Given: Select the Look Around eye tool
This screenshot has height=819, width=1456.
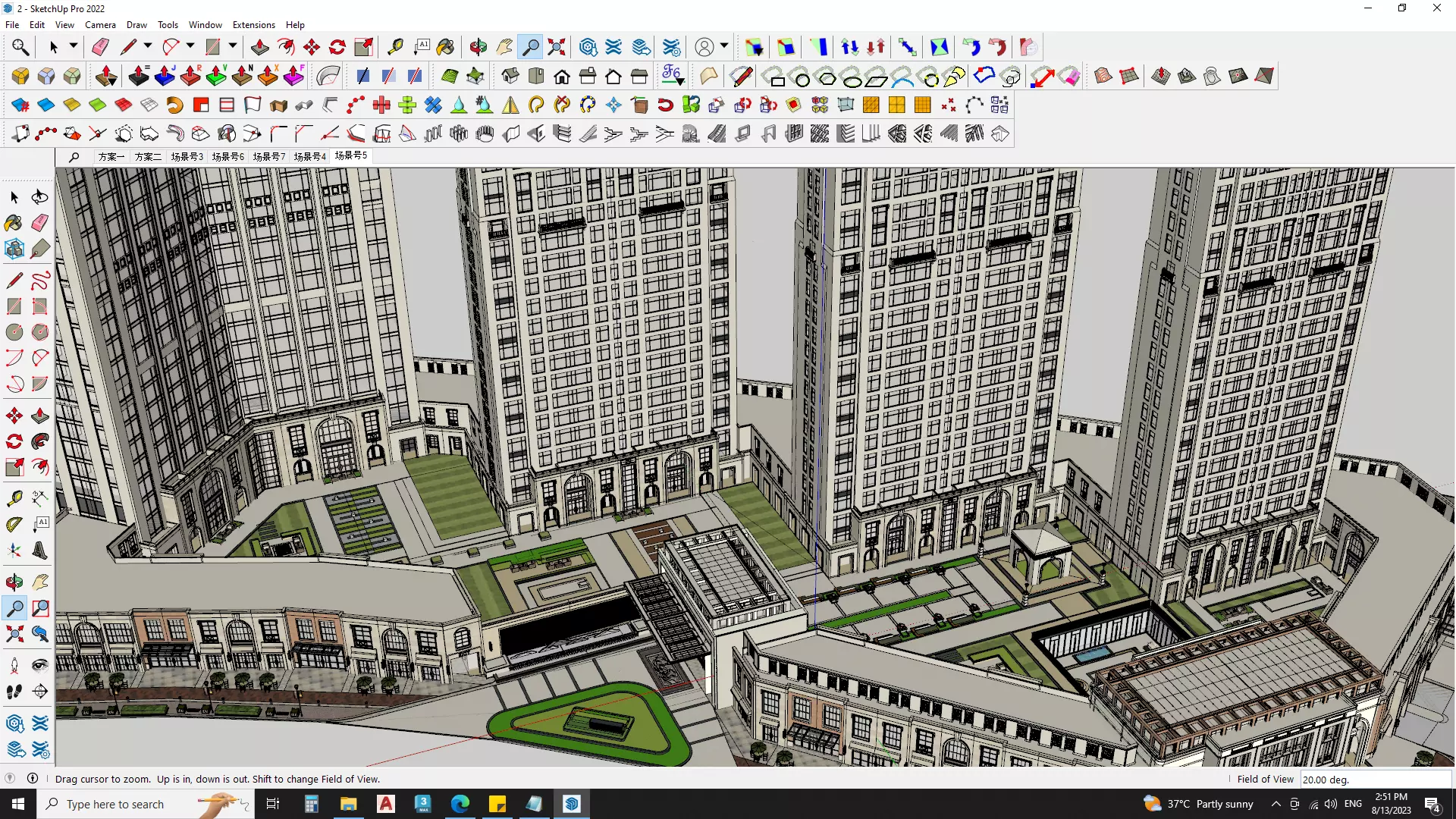Looking at the screenshot, I should pyautogui.click(x=40, y=666).
